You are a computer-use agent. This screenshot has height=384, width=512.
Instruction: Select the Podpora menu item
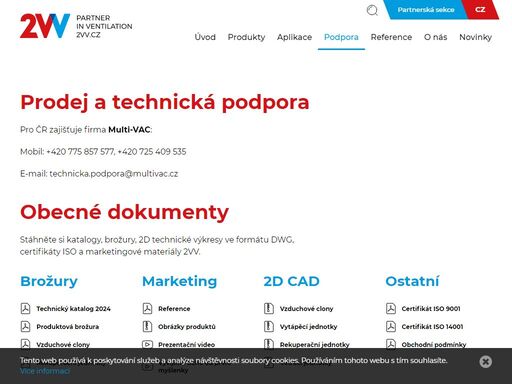[x=341, y=37]
